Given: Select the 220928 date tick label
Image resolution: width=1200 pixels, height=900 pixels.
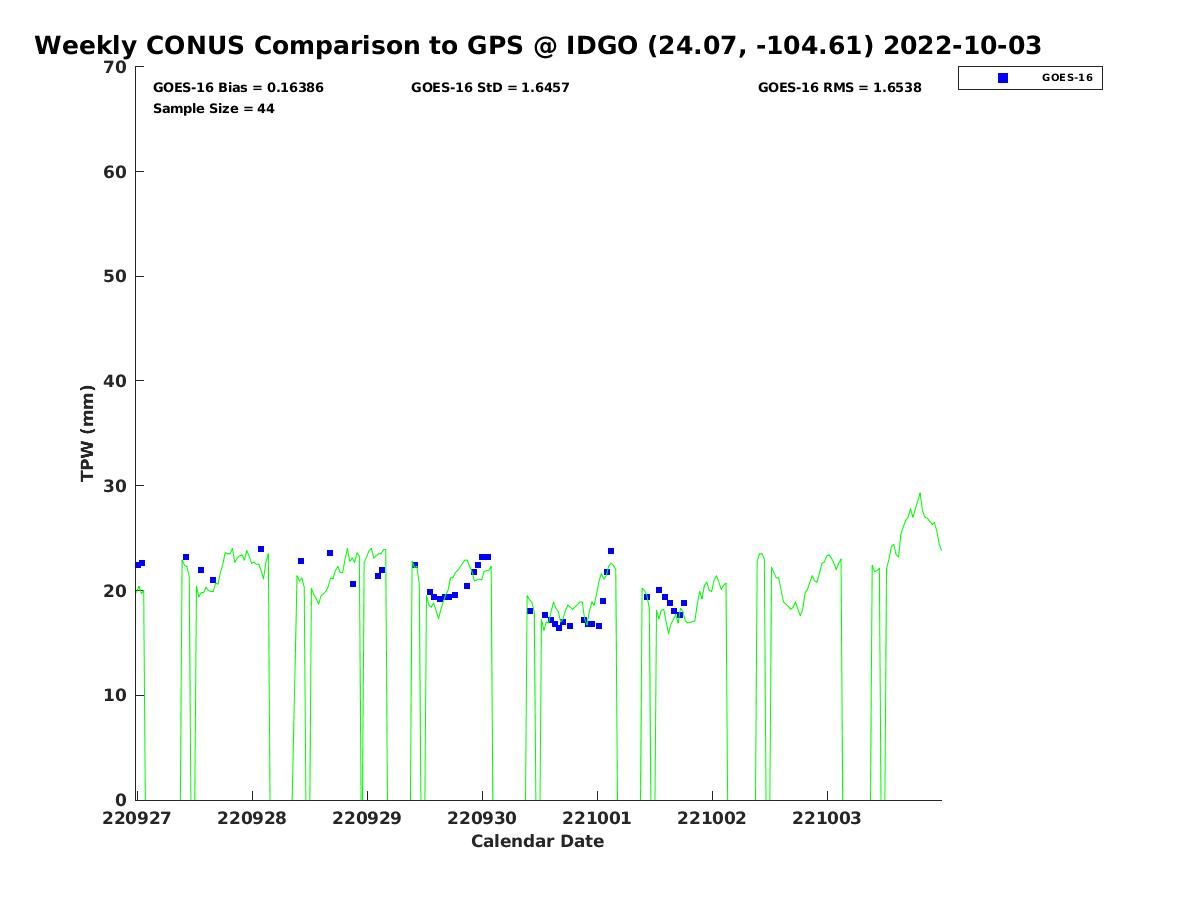Looking at the screenshot, I should (252, 817).
